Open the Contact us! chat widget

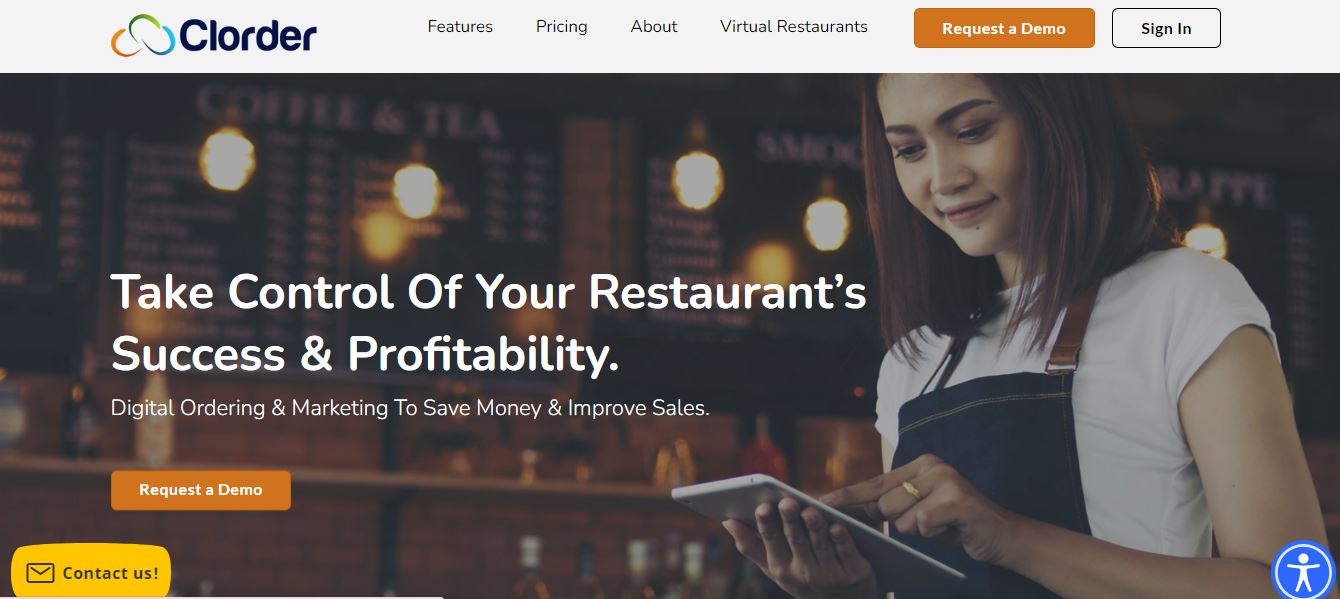pos(91,572)
